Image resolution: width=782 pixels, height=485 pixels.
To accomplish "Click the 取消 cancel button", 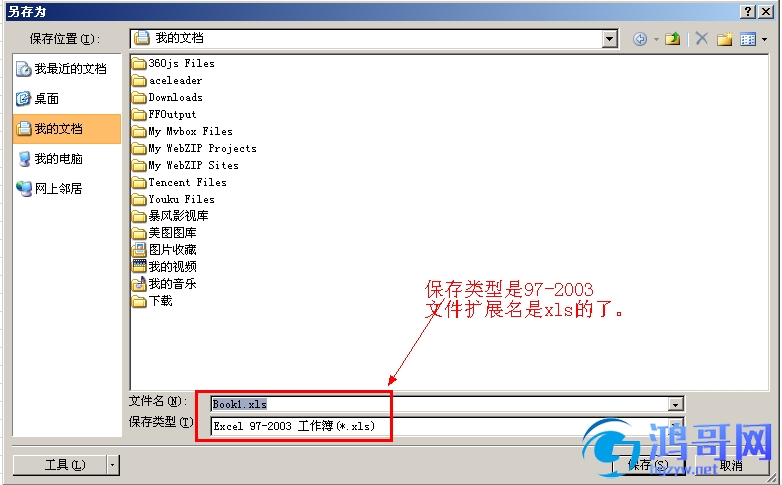I will tap(732, 466).
